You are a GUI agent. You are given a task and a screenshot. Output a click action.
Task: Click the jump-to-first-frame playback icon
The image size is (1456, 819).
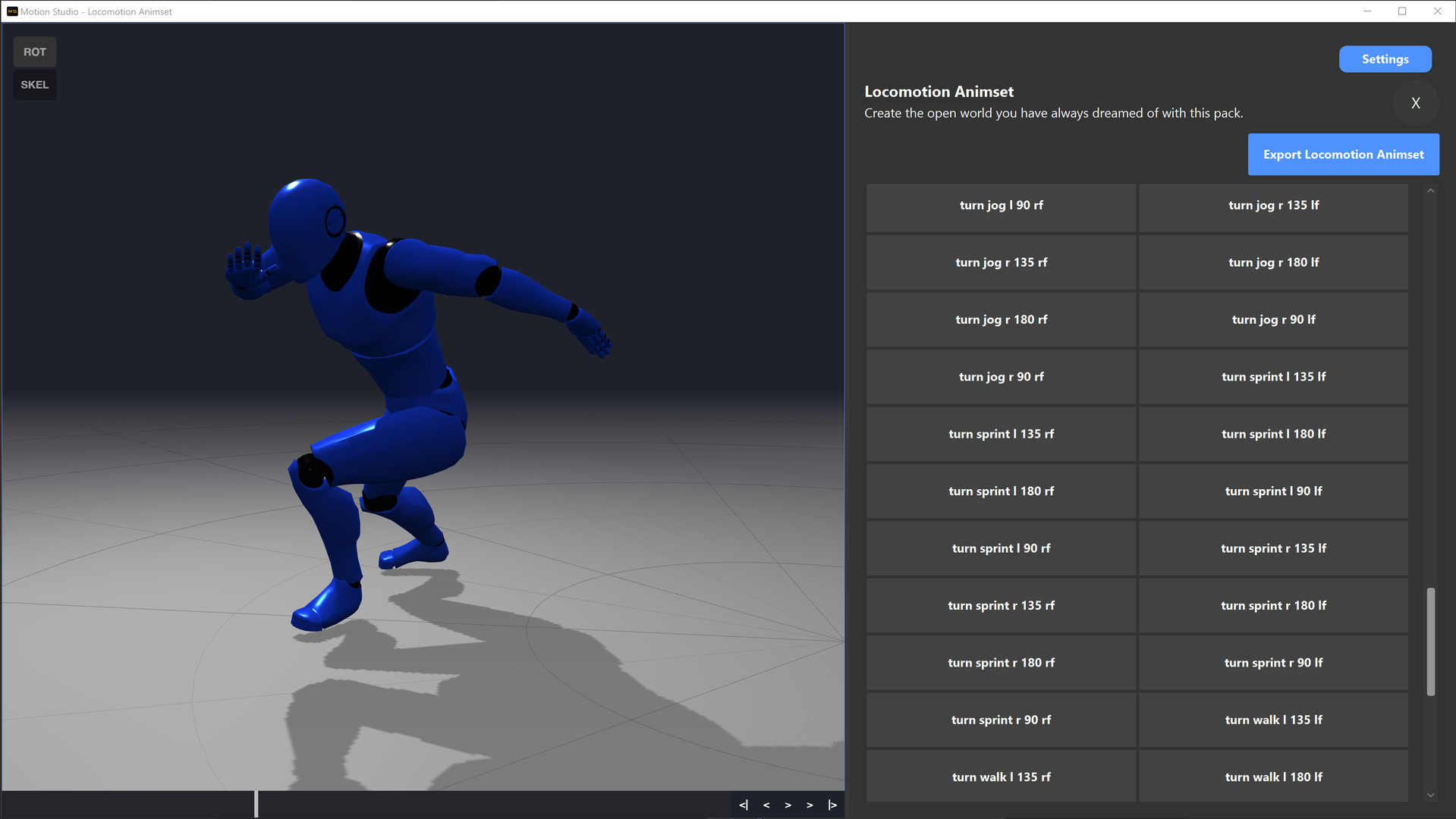coord(744,805)
